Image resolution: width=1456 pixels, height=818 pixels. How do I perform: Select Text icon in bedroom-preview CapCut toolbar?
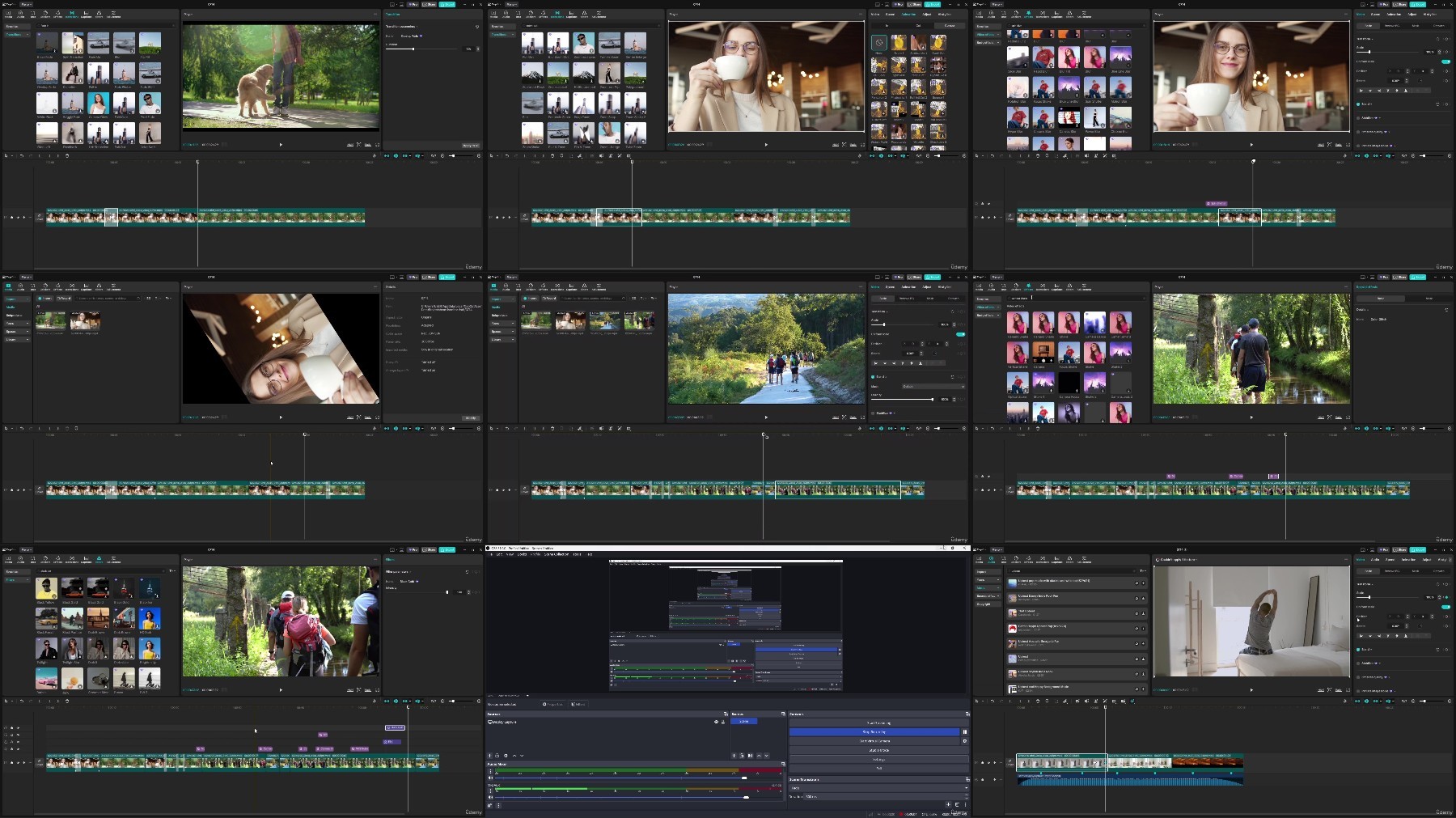point(1004,559)
